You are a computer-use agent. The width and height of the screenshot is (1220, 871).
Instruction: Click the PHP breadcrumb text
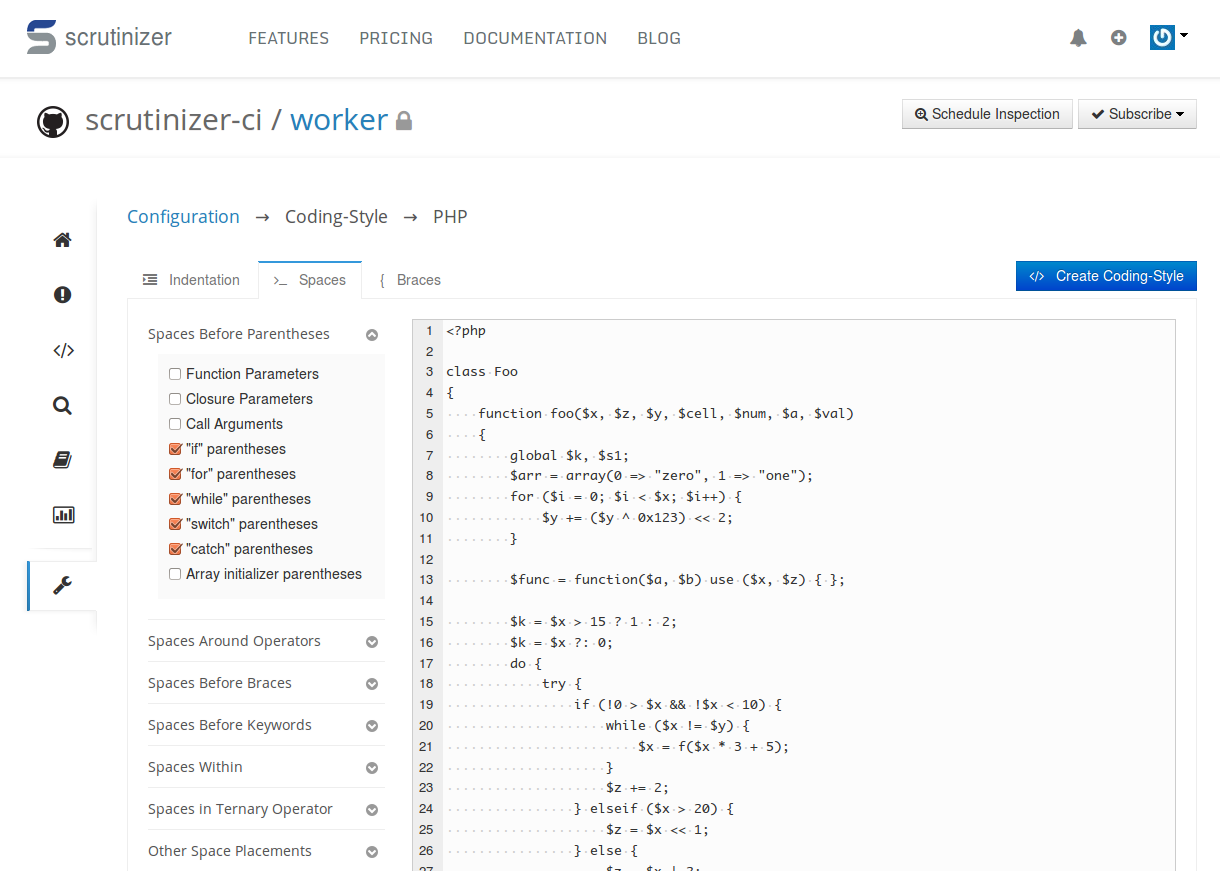point(450,217)
